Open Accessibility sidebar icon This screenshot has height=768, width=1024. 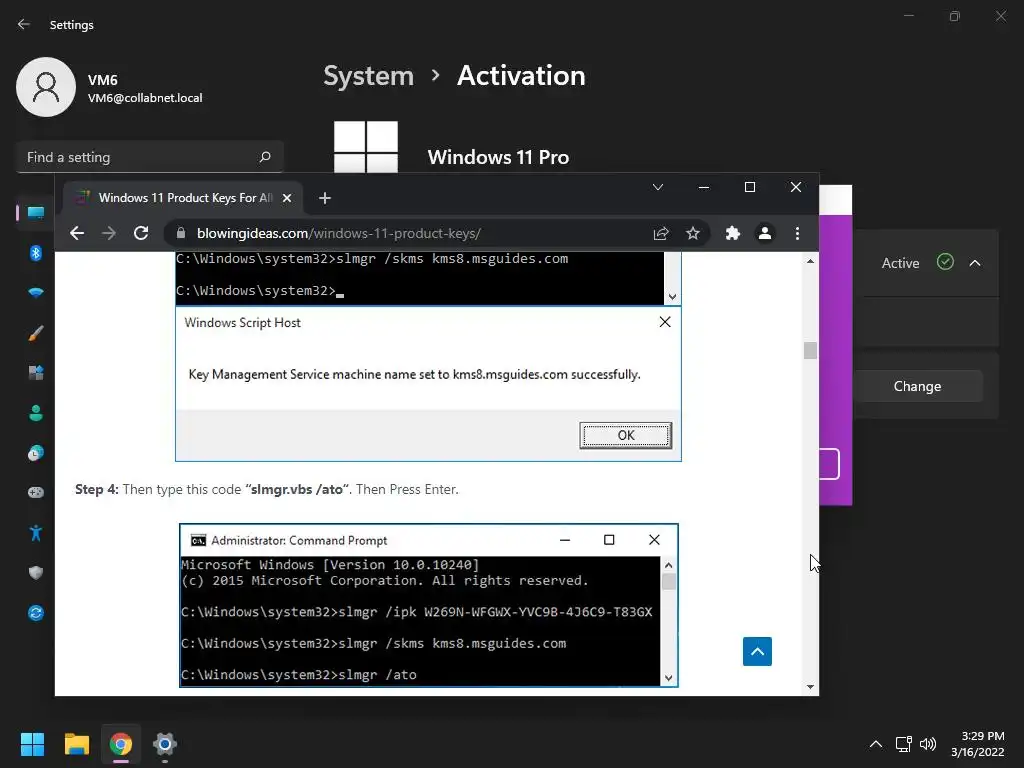point(36,533)
